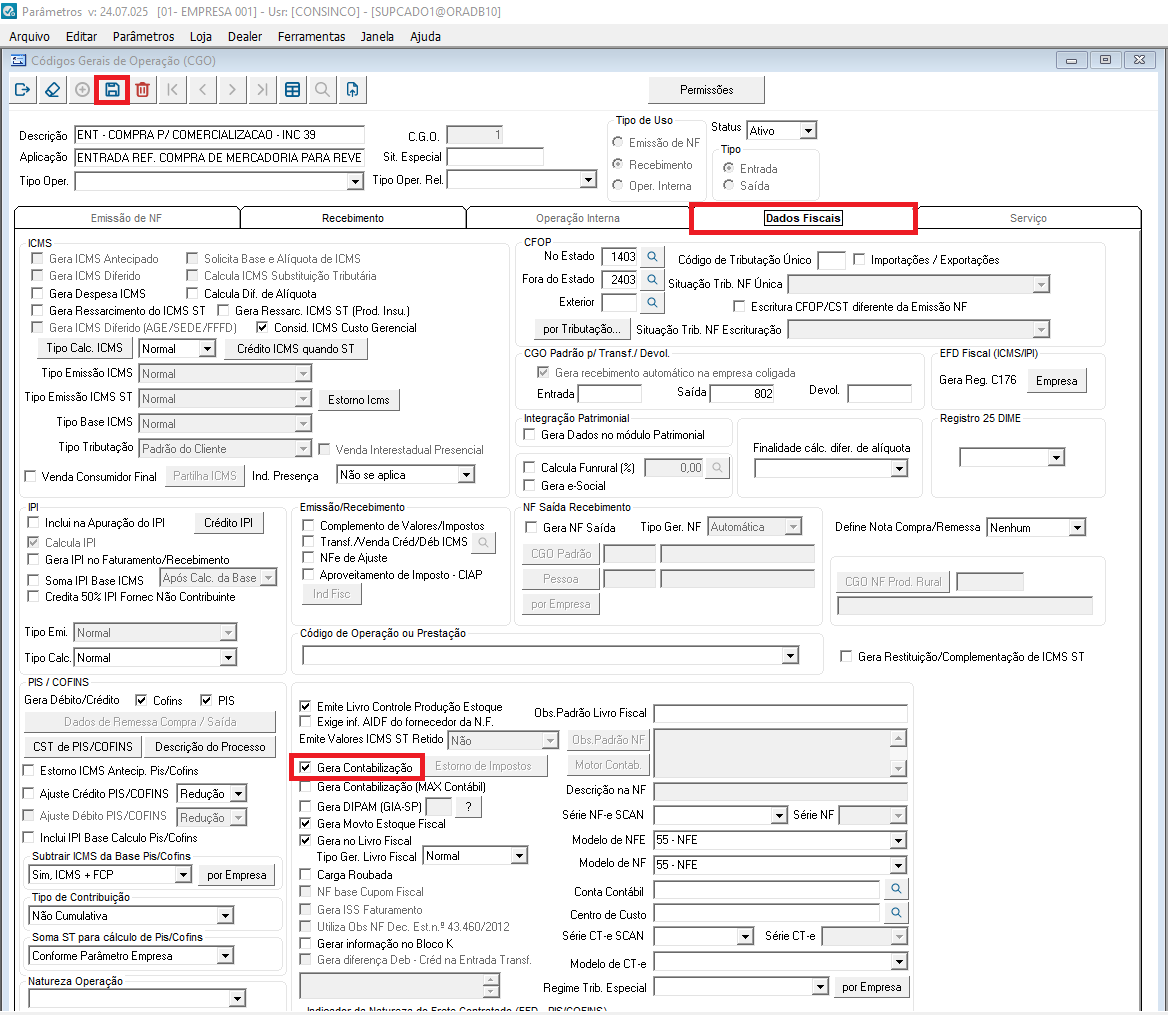Click the application icon in title bar

point(8,11)
